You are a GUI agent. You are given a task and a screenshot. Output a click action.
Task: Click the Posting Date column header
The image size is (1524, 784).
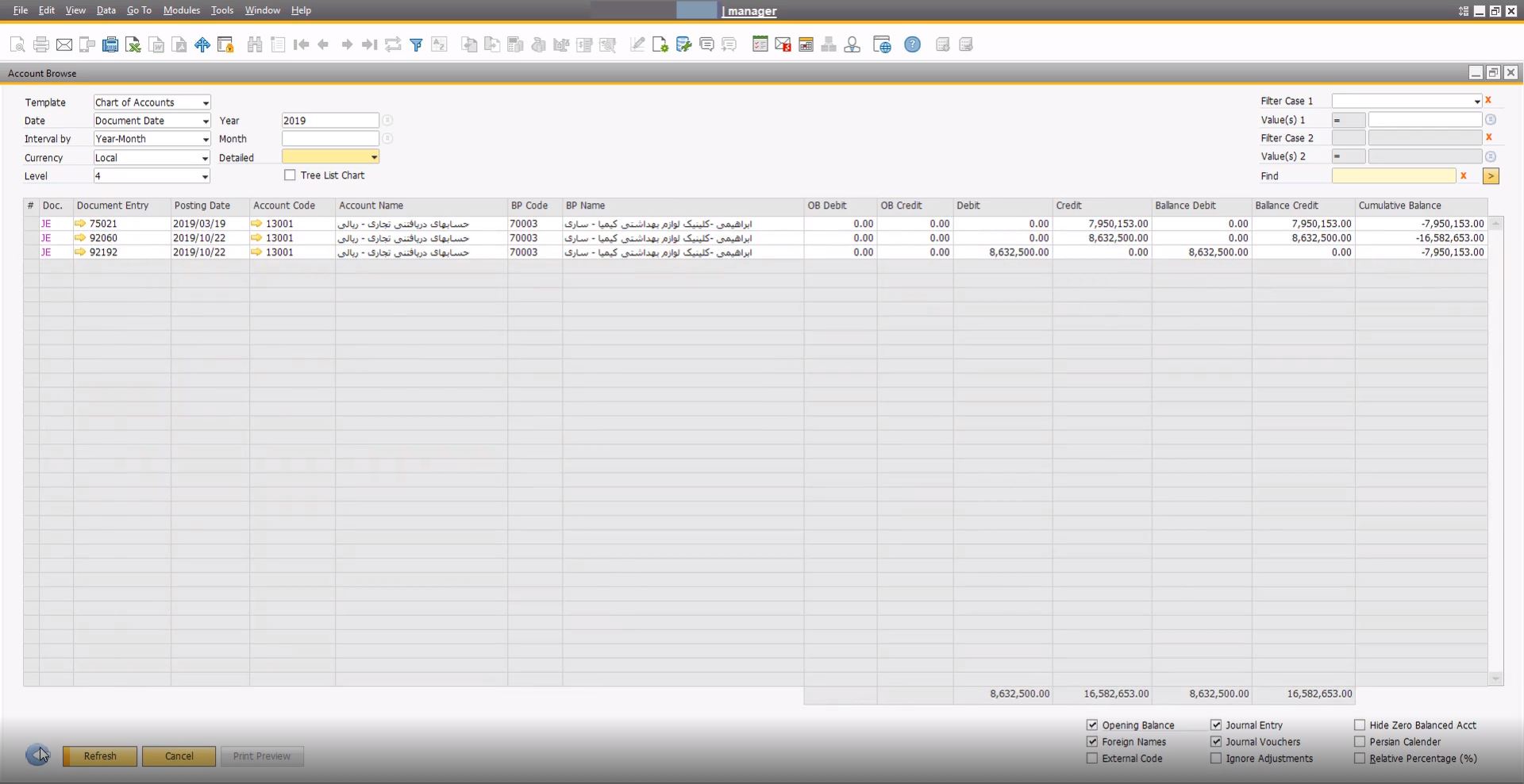pos(210,206)
